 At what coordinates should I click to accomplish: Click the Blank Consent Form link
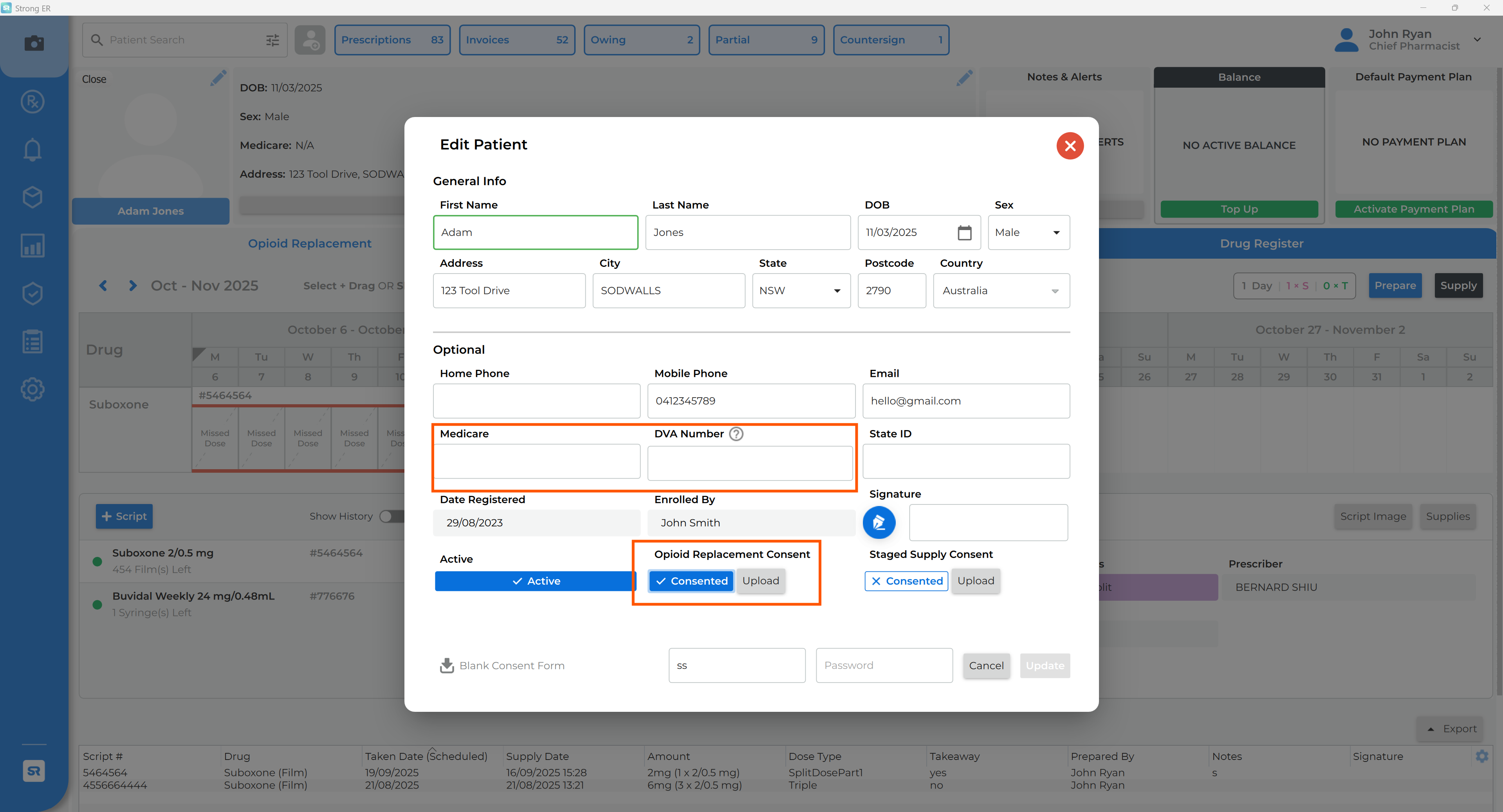pyautogui.click(x=502, y=666)
